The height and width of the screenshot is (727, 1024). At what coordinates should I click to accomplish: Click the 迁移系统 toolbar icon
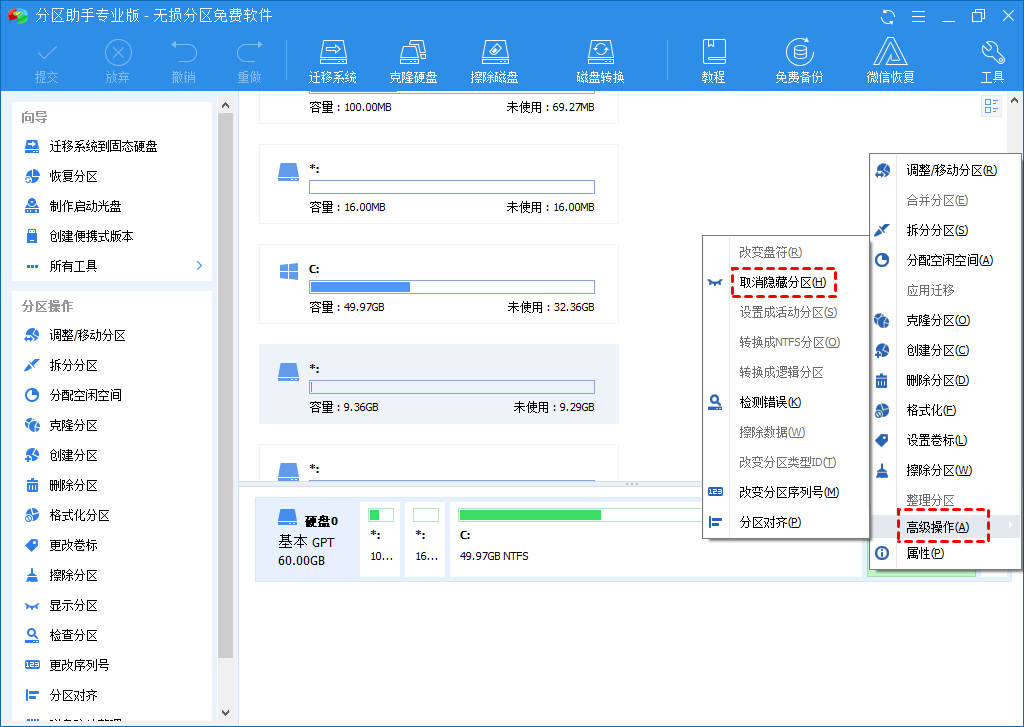click(332, 62)
